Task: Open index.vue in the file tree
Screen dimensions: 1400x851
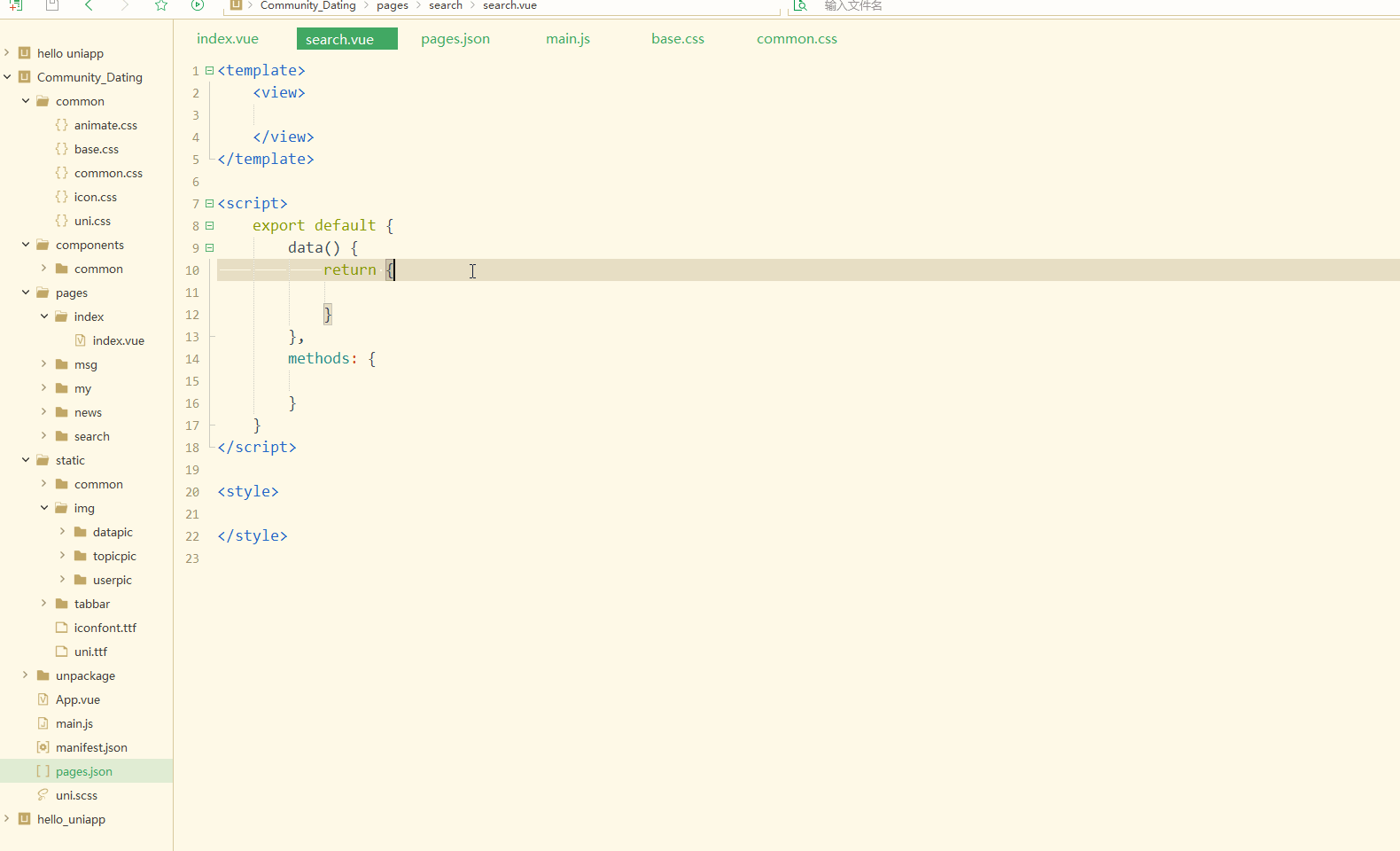Action: 119,340
